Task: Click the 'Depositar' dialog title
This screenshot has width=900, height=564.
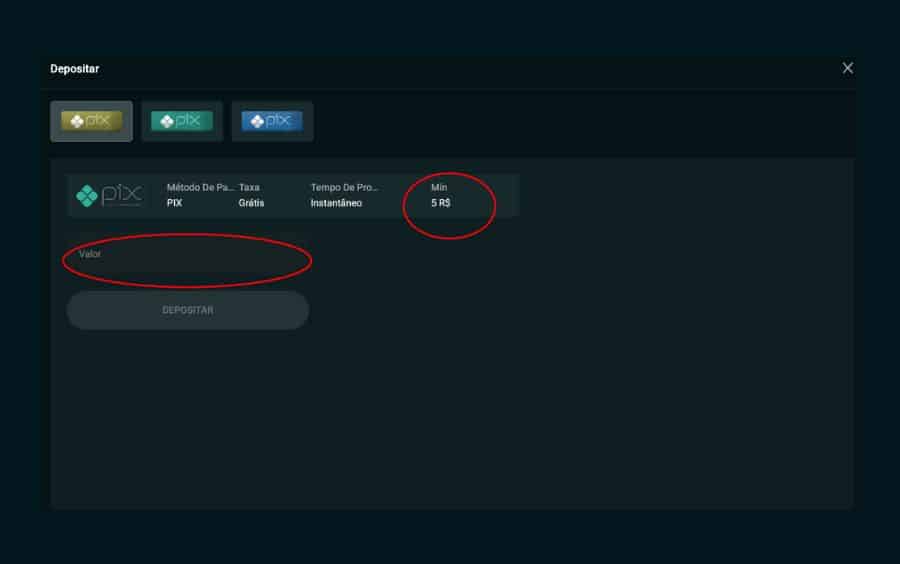Action: 75,69
